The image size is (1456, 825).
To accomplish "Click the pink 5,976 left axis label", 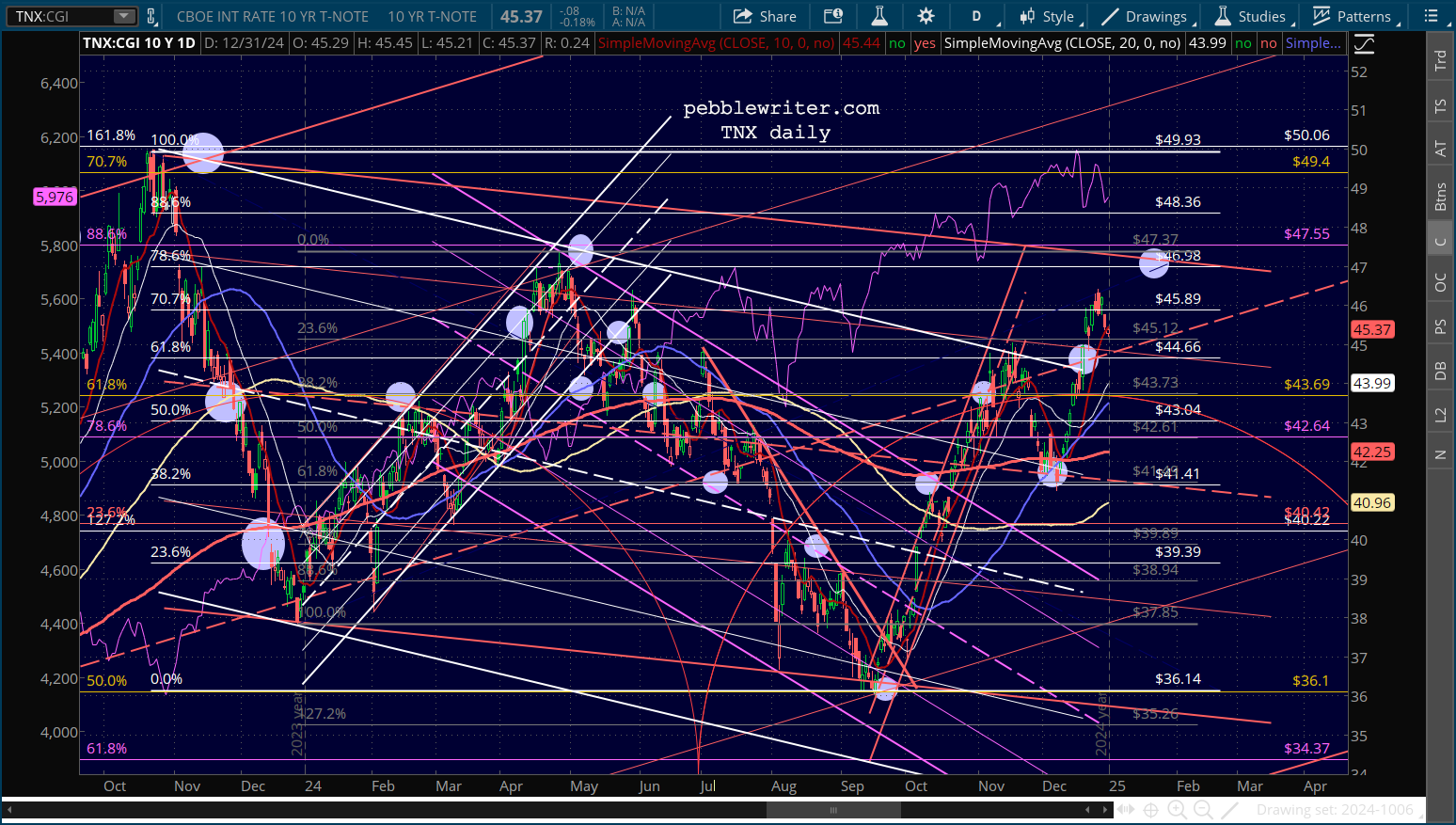I will coord(55,197).
